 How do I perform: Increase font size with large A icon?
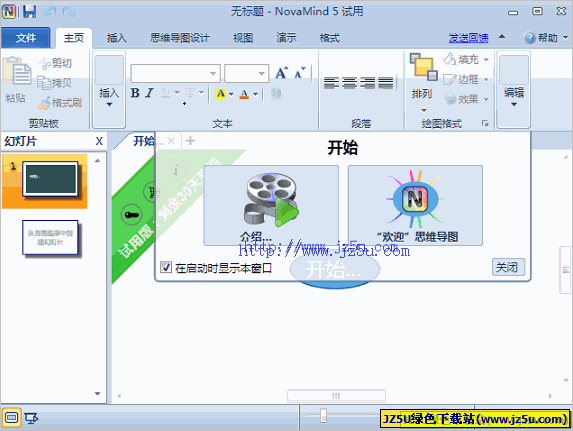click(281, 73)
